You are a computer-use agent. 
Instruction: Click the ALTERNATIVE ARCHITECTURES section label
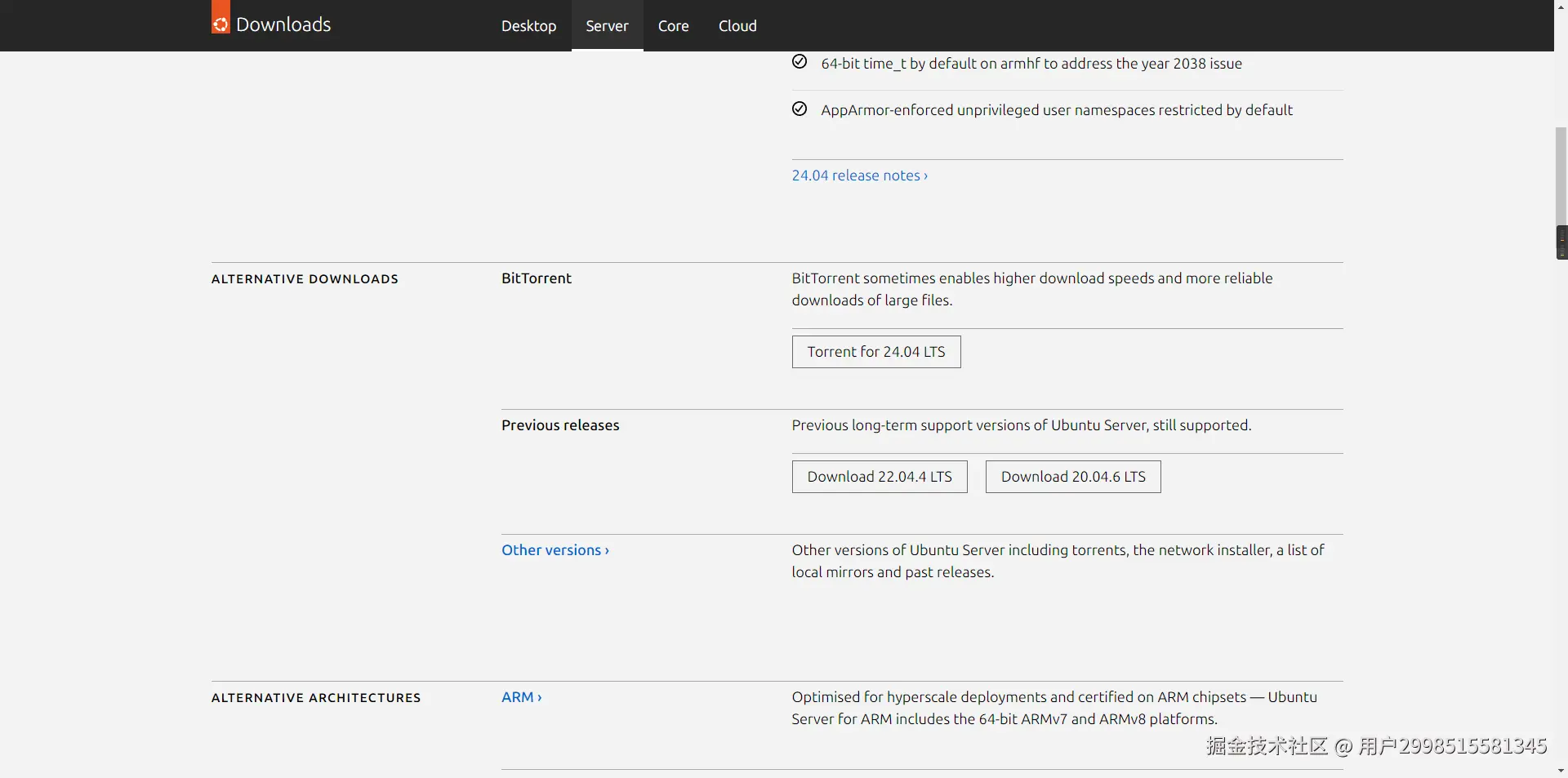tap(316, 698)
